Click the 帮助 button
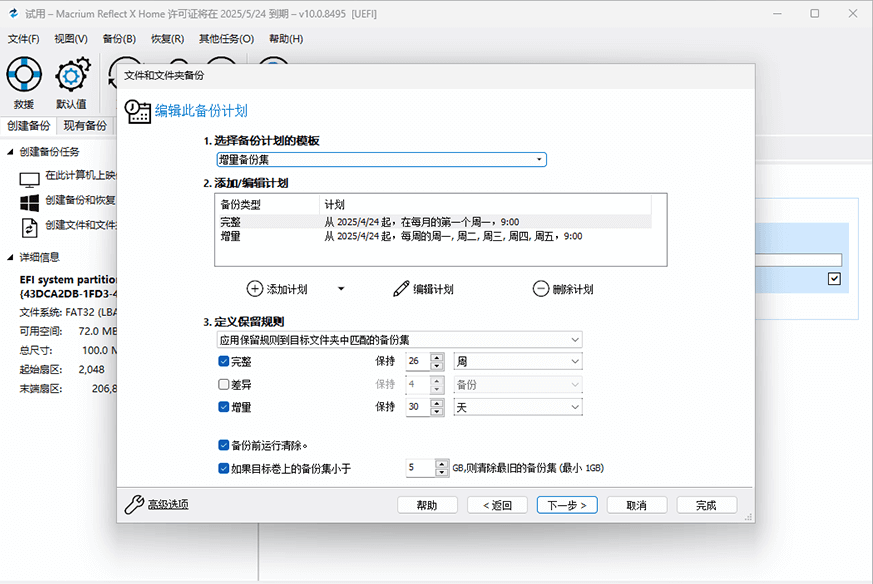The height and width of the screenshot is (584, 873). [x=426, y=505]
